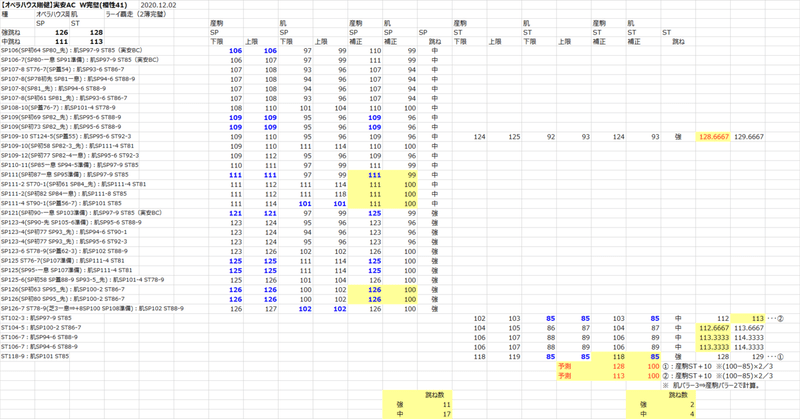Image resolution: width=800 pixels, height=419 pixels.
Task: Select bold 113 in the 中跳ね row
Action: tap(96, 41)
